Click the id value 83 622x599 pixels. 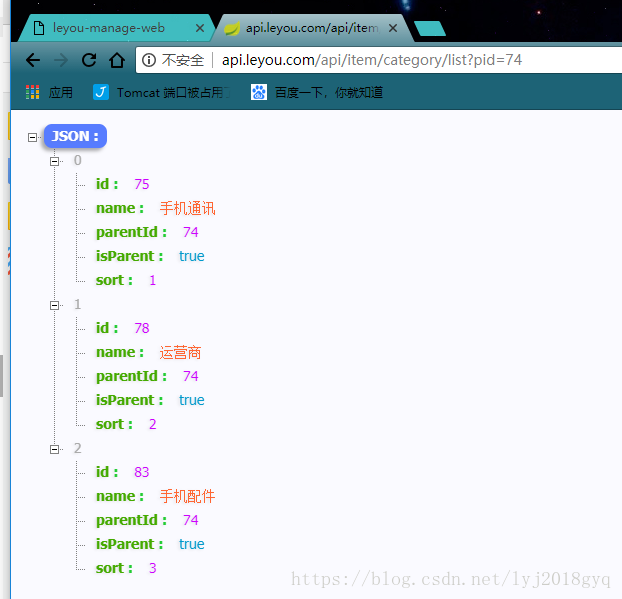point(142,472)
